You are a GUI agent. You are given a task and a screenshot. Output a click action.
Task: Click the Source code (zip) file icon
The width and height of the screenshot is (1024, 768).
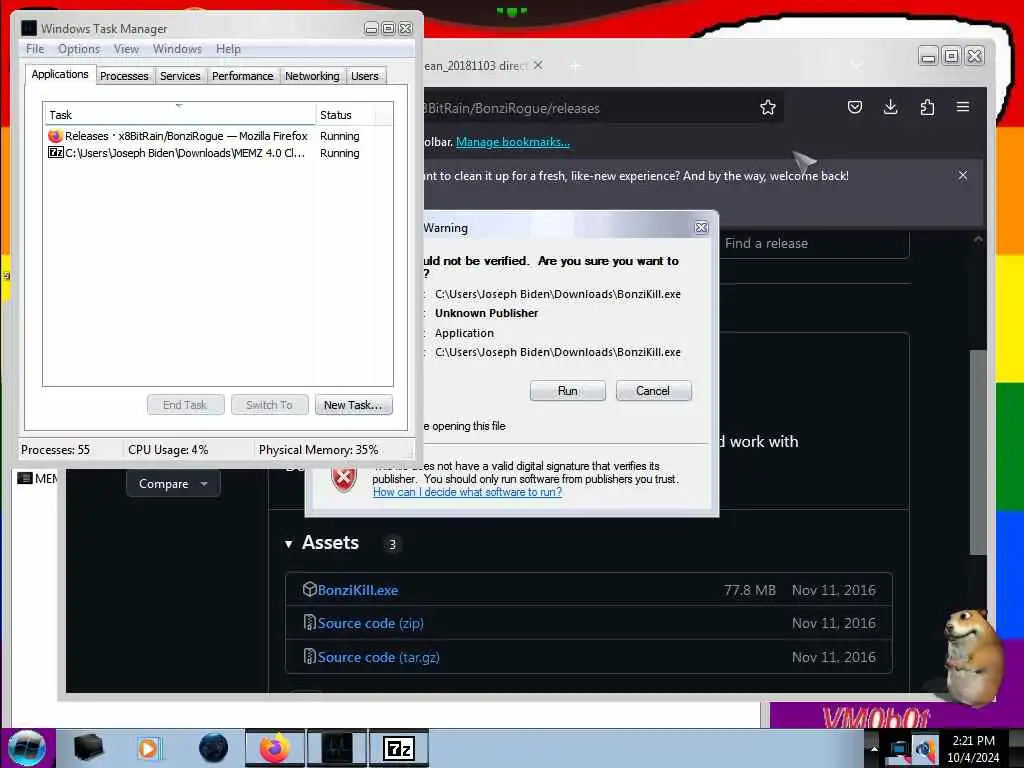pyautogui.click(x=310, y=622)
